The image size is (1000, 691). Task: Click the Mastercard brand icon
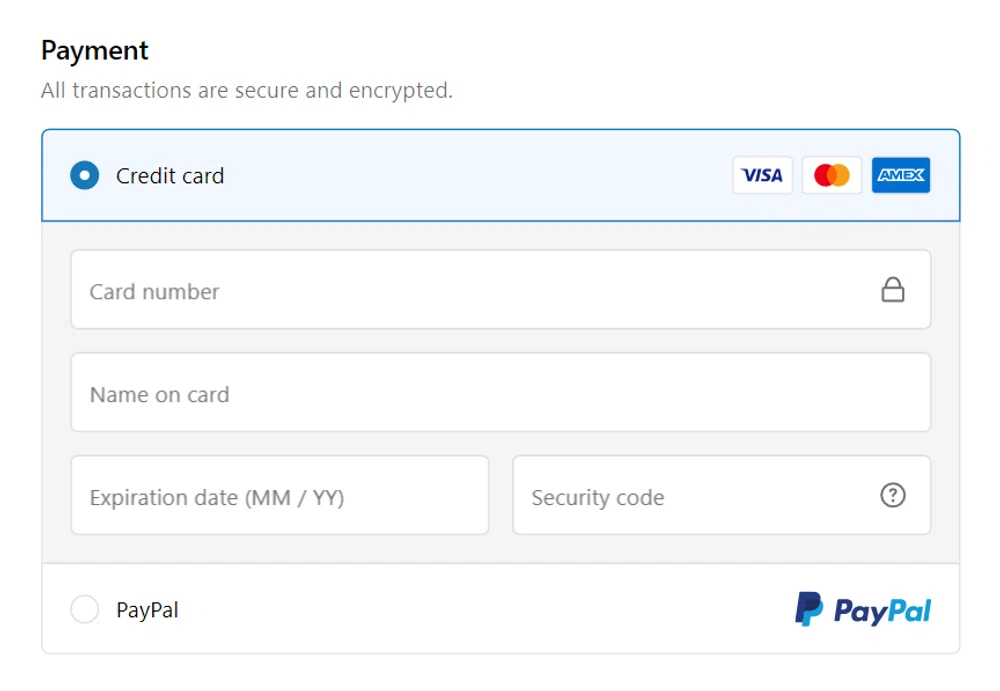831,175
